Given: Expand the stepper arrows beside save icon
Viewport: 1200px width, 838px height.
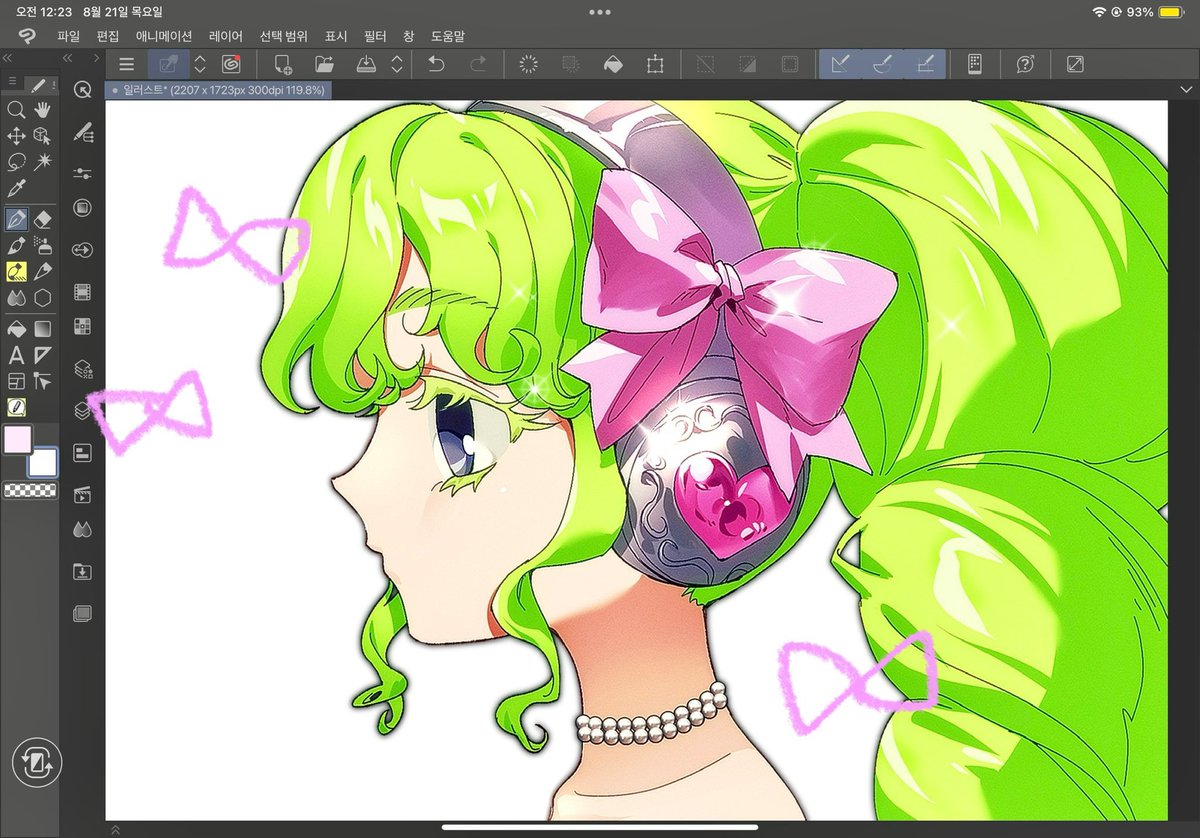Looking at the screenshot, I should 397,64.
